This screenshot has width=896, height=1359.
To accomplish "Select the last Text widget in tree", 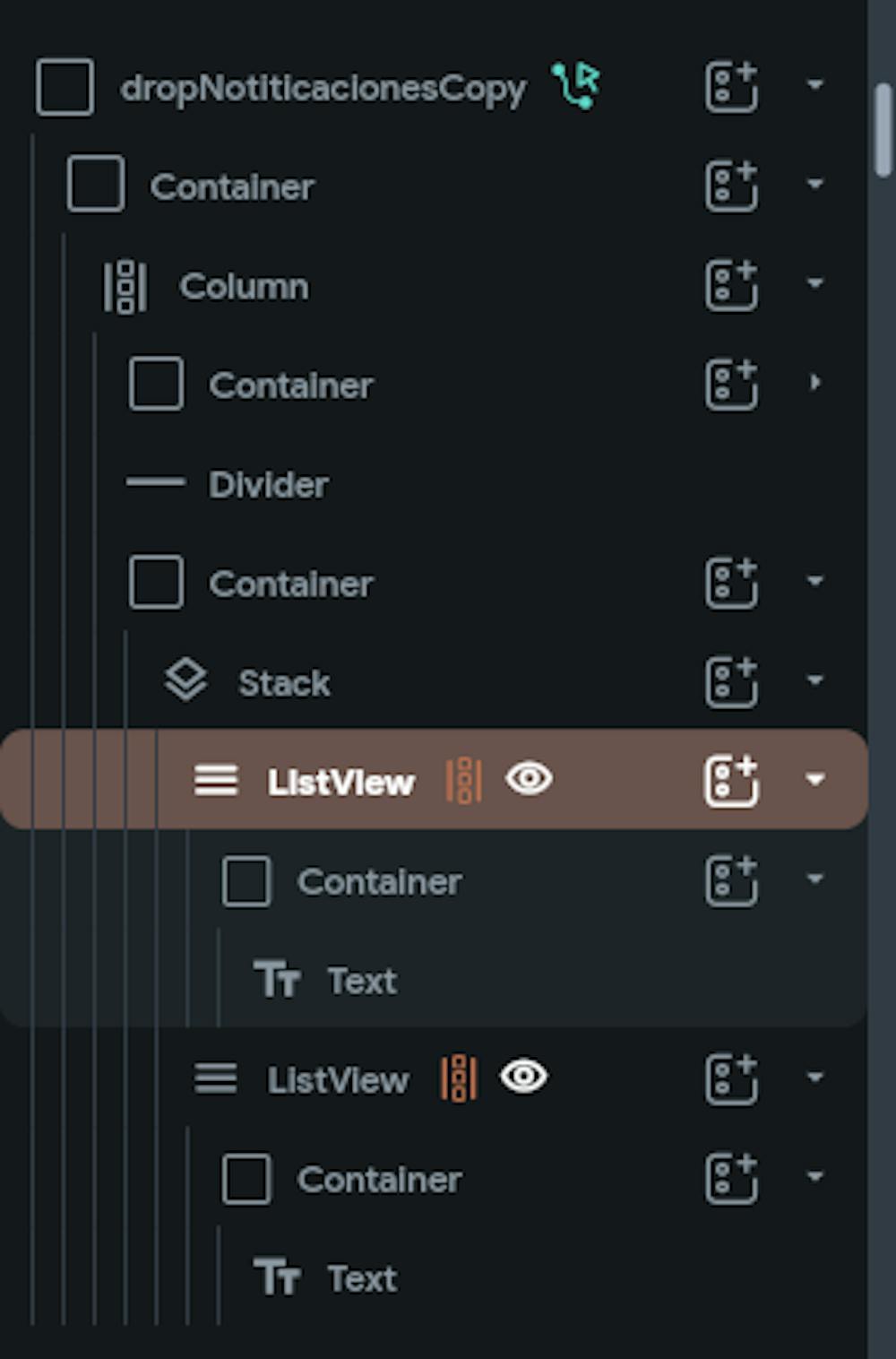I will [x=361, y=1278].
